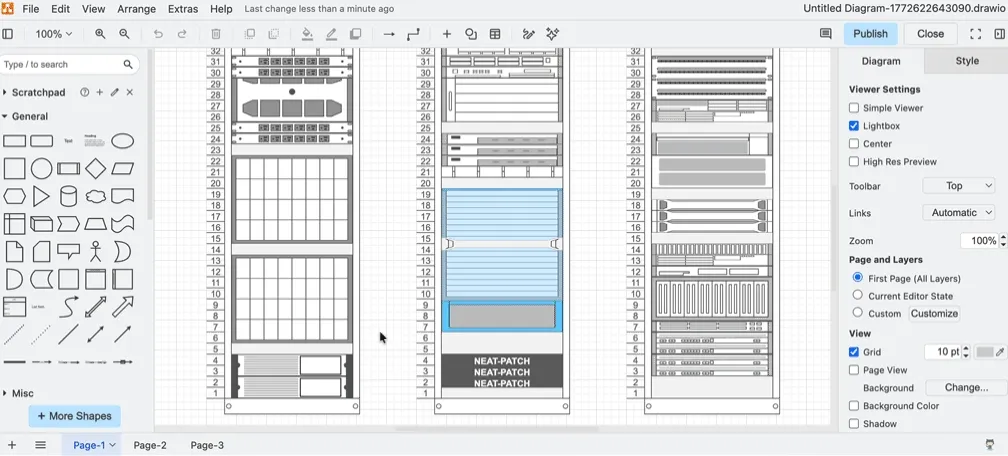Screen dimensions: 1008x456
Task: Open the fill color bucket
Action: [x=307, y=34]
